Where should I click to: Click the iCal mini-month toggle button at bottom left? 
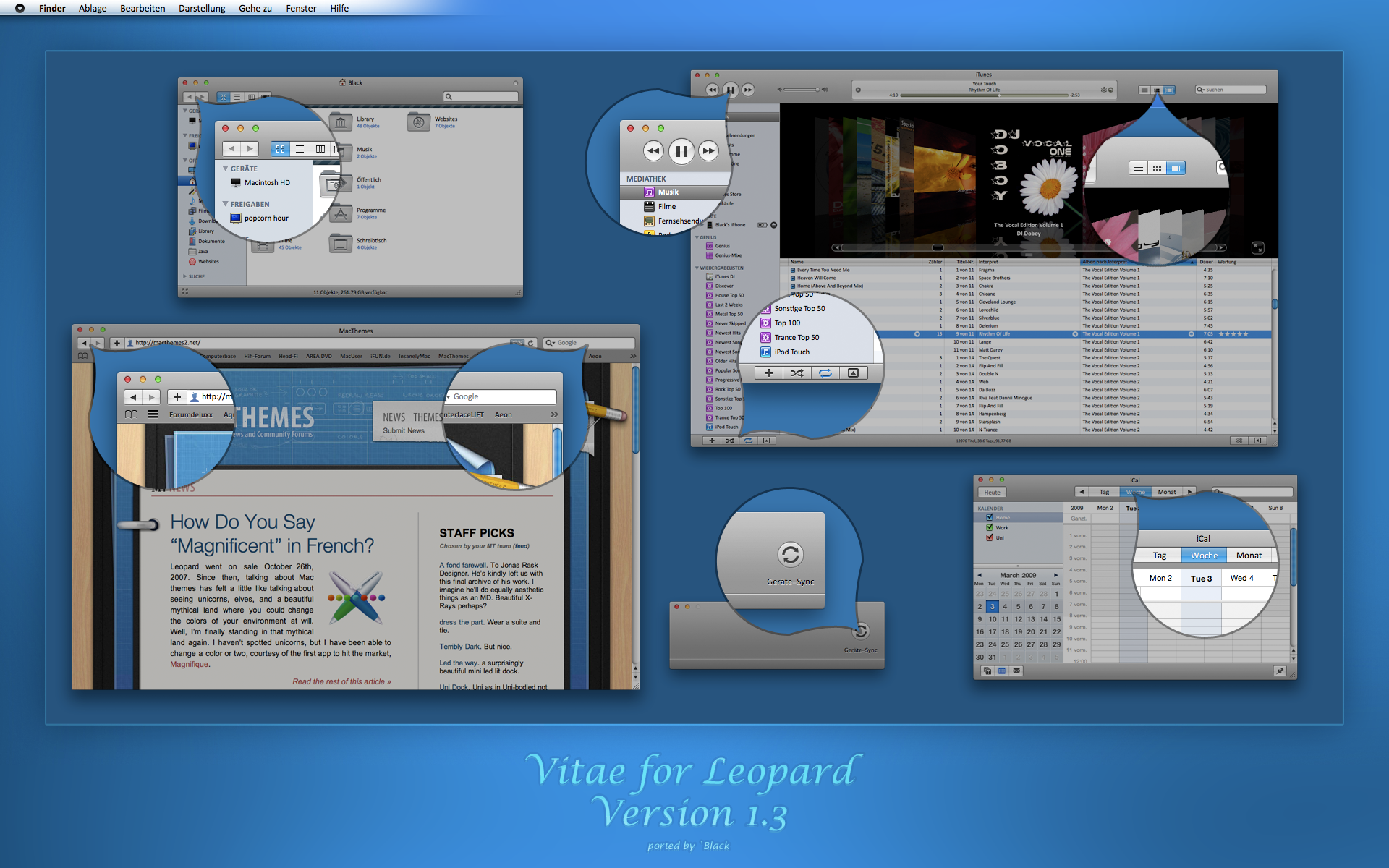point(1002,671)
